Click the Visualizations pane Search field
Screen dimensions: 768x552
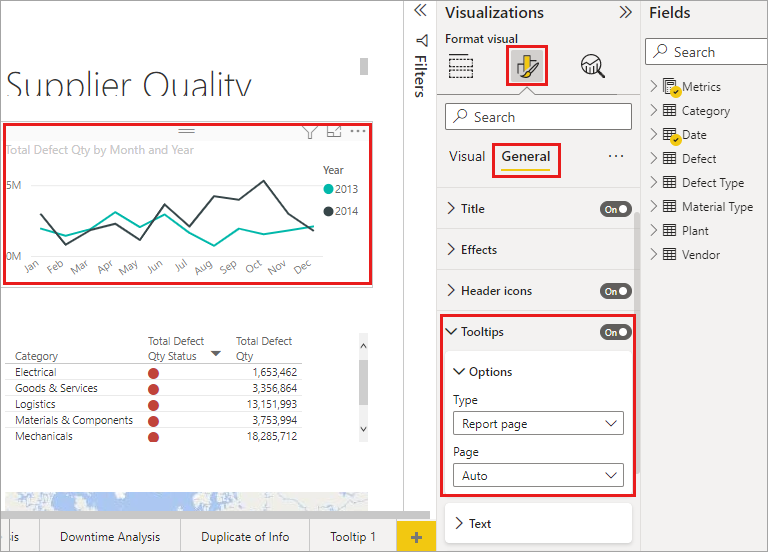coord(538,117)
